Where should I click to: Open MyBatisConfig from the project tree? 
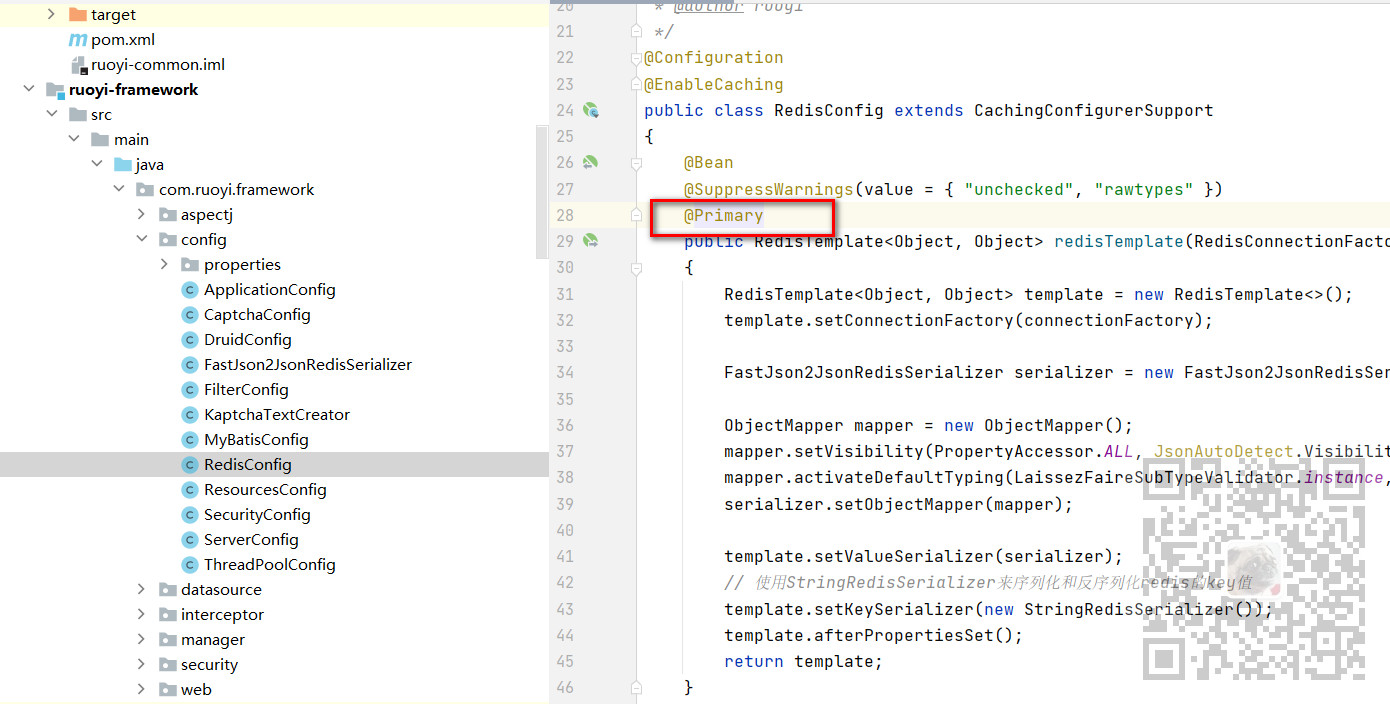coord(256,440)
